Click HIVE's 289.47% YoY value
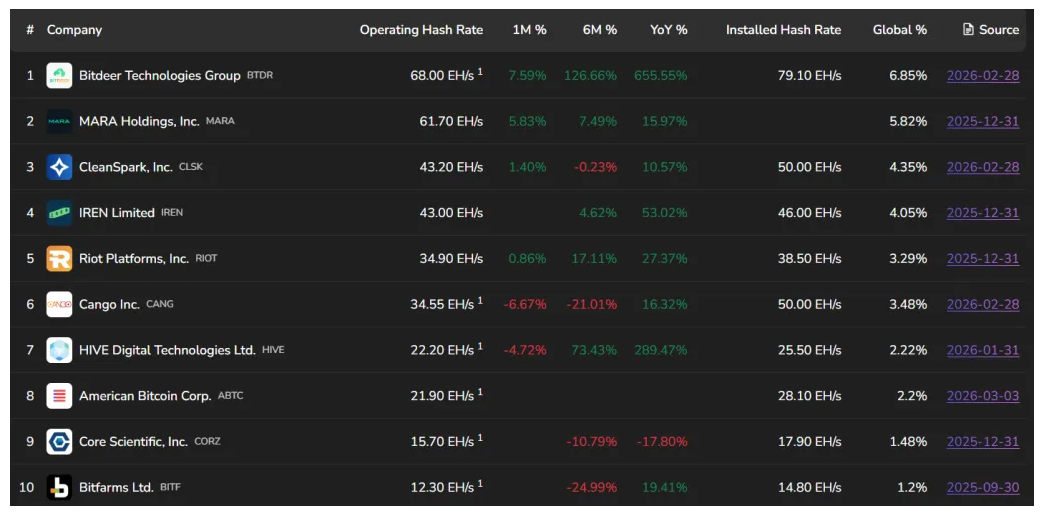 (x=660, y=350)
